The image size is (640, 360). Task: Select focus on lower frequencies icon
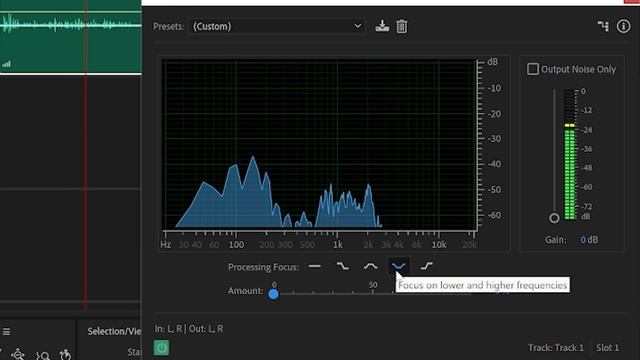(x=342, y=267)
